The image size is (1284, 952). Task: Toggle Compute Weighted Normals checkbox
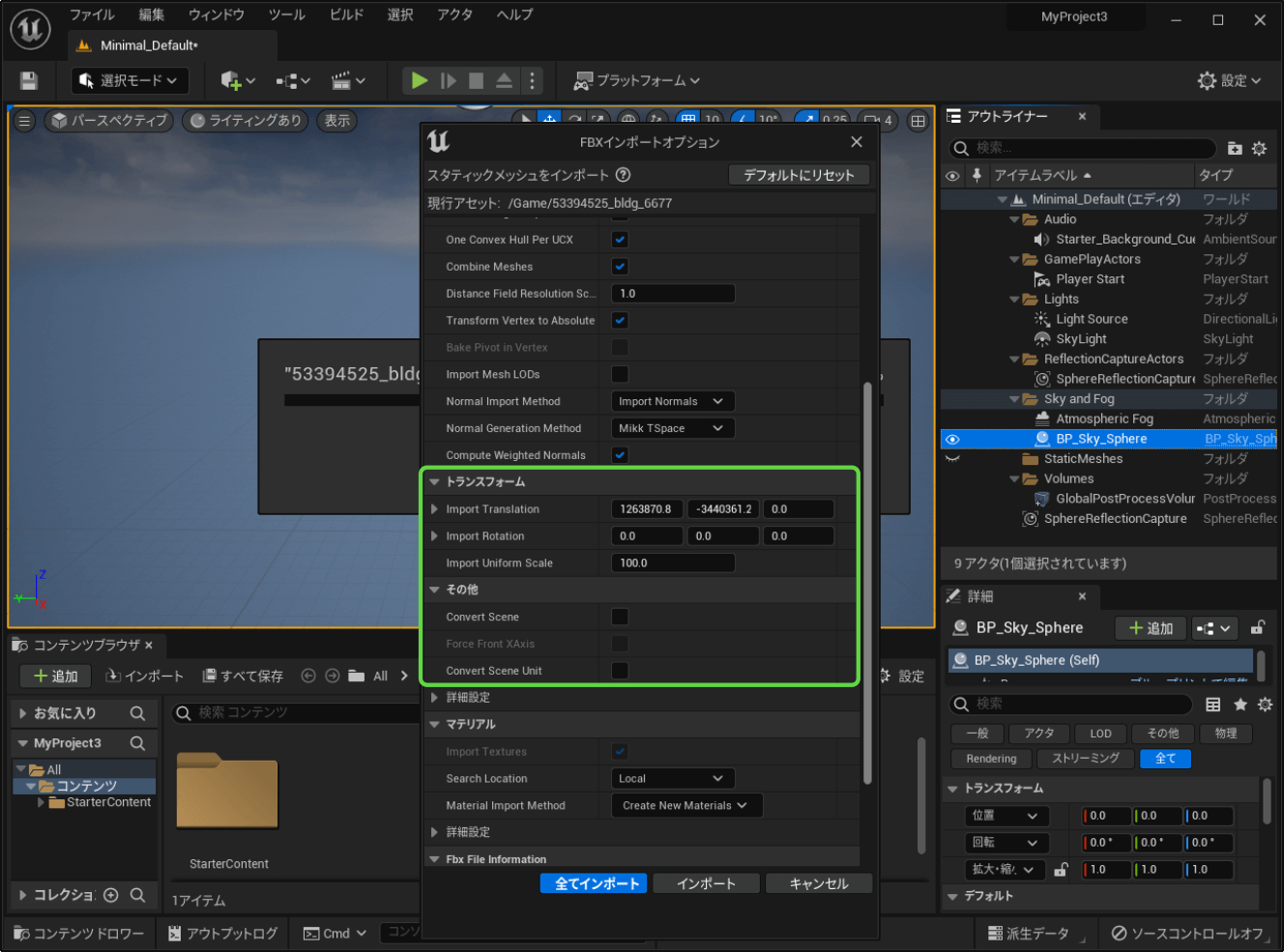point(620,454)
